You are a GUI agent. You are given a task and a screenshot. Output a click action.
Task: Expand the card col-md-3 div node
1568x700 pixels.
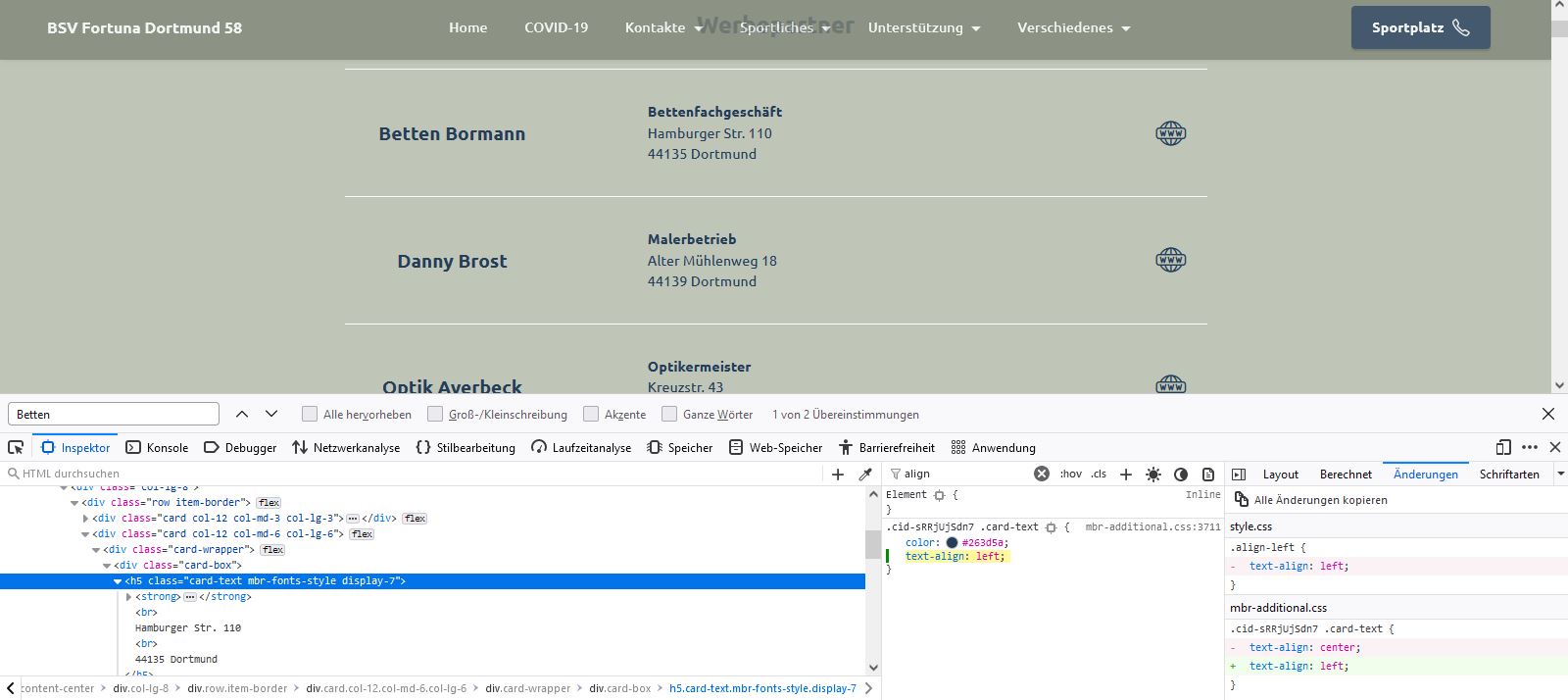(86, 519)
